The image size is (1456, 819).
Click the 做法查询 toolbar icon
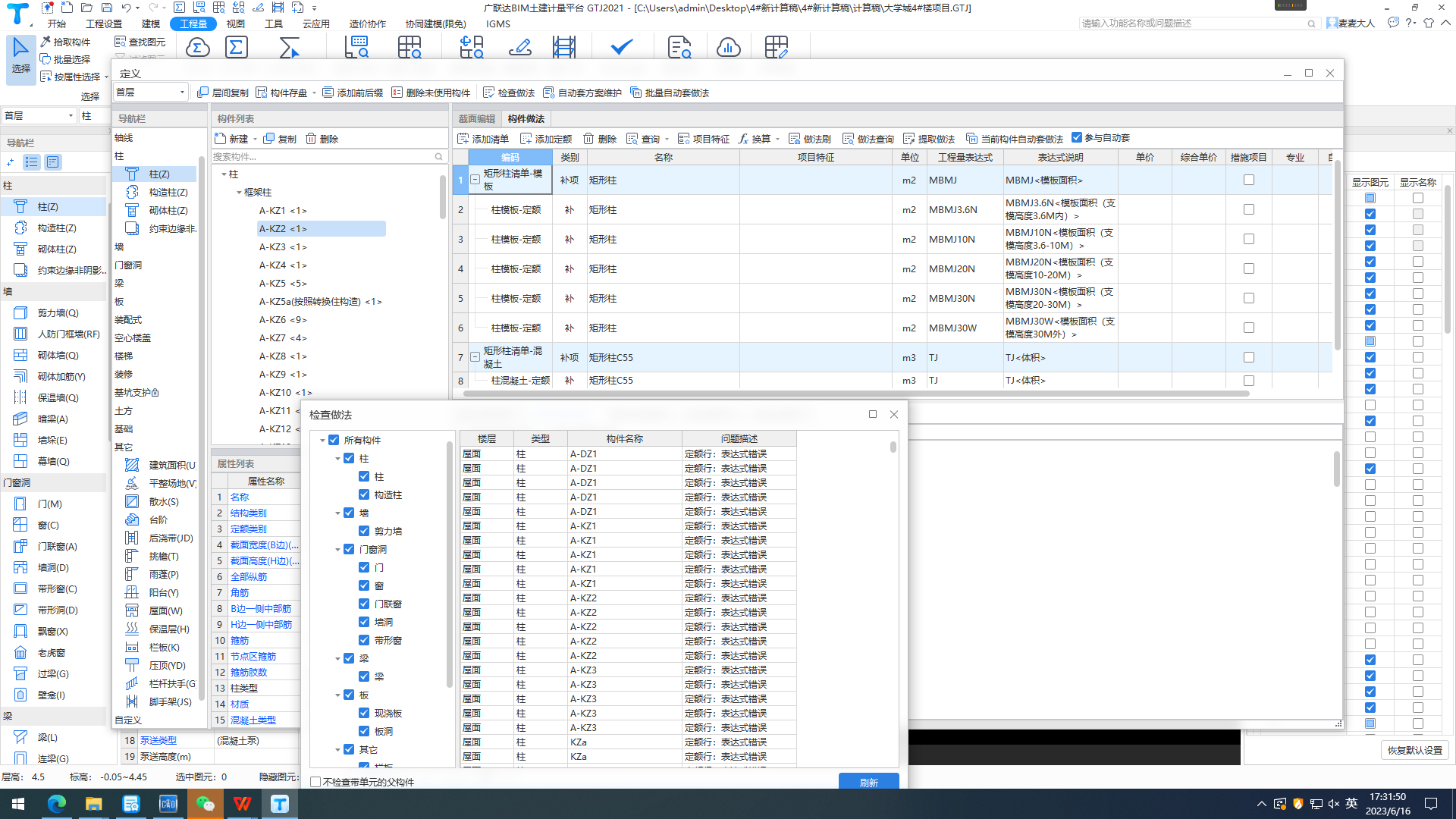848,139
